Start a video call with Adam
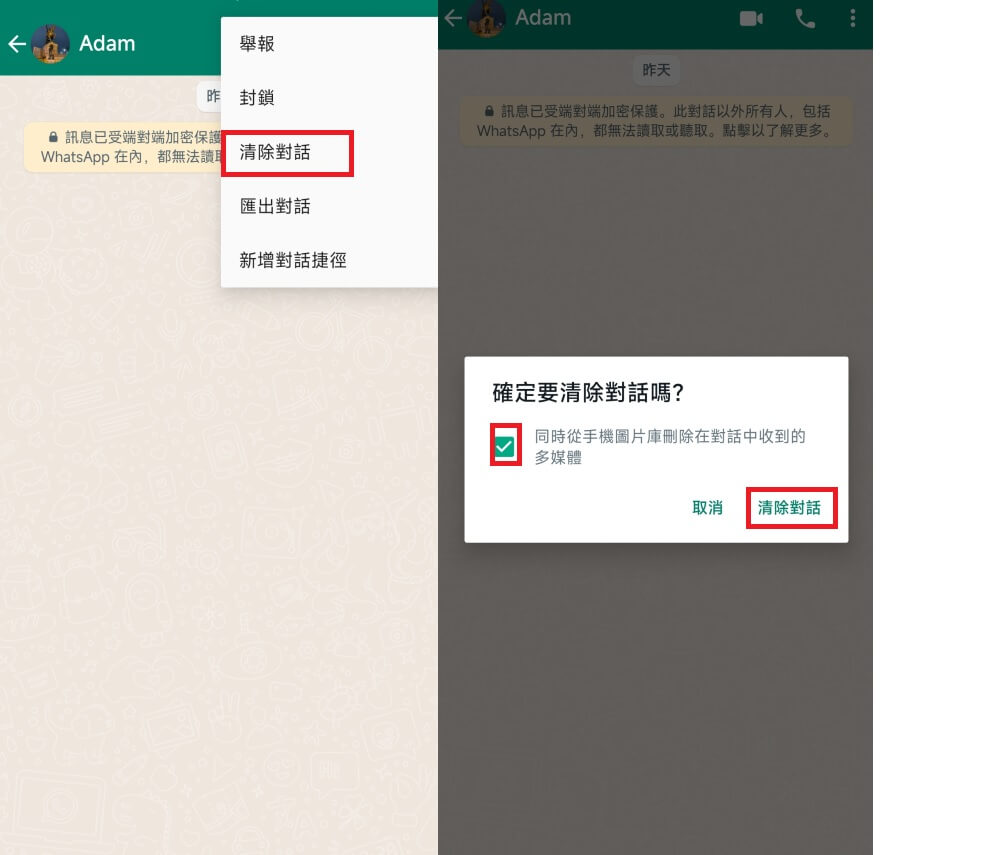Viewport: 1000px width, 855px height. click(x=750, y=17)
